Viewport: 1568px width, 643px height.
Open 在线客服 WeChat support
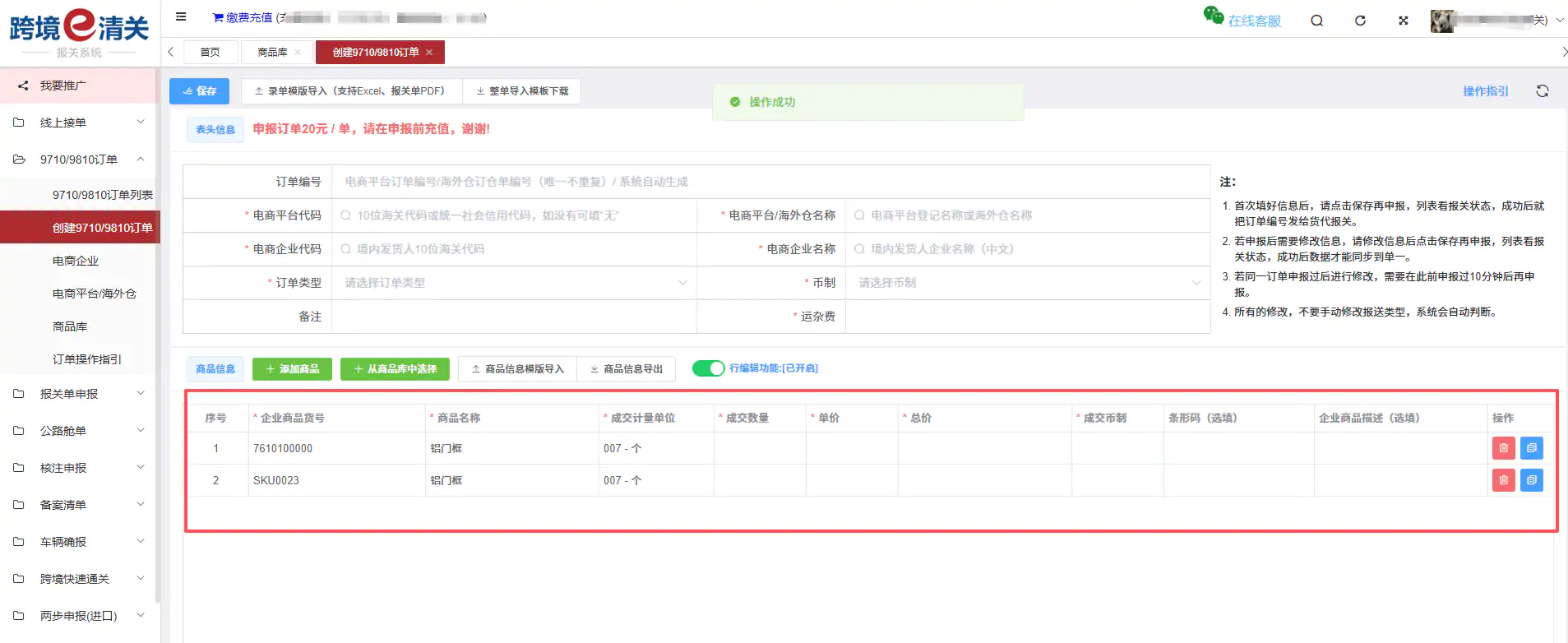click(1242, 18)
